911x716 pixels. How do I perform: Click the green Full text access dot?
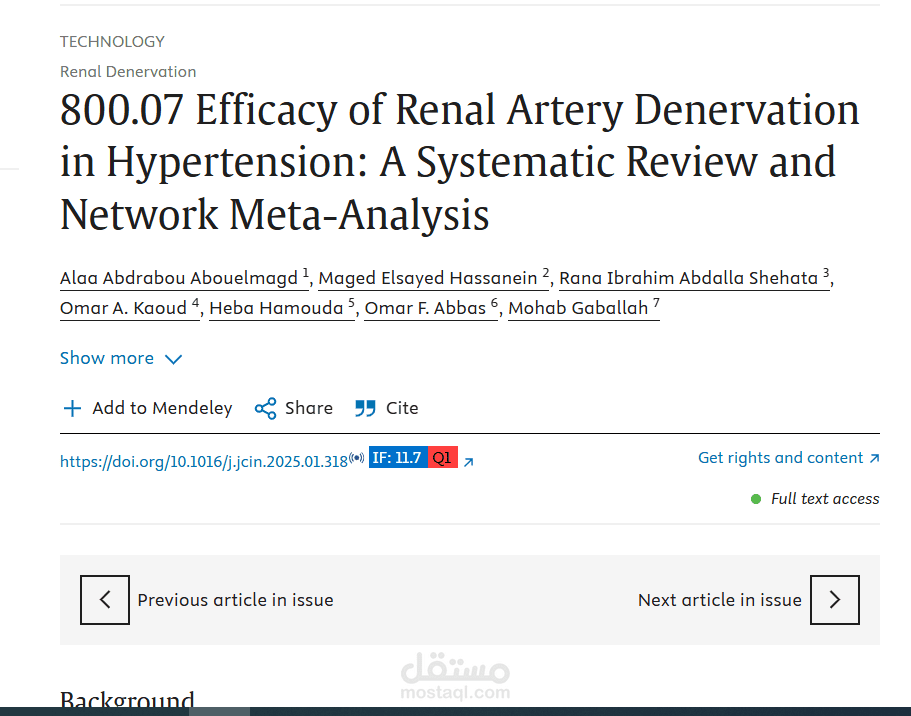pyautogui.click(x=756, y=499)
